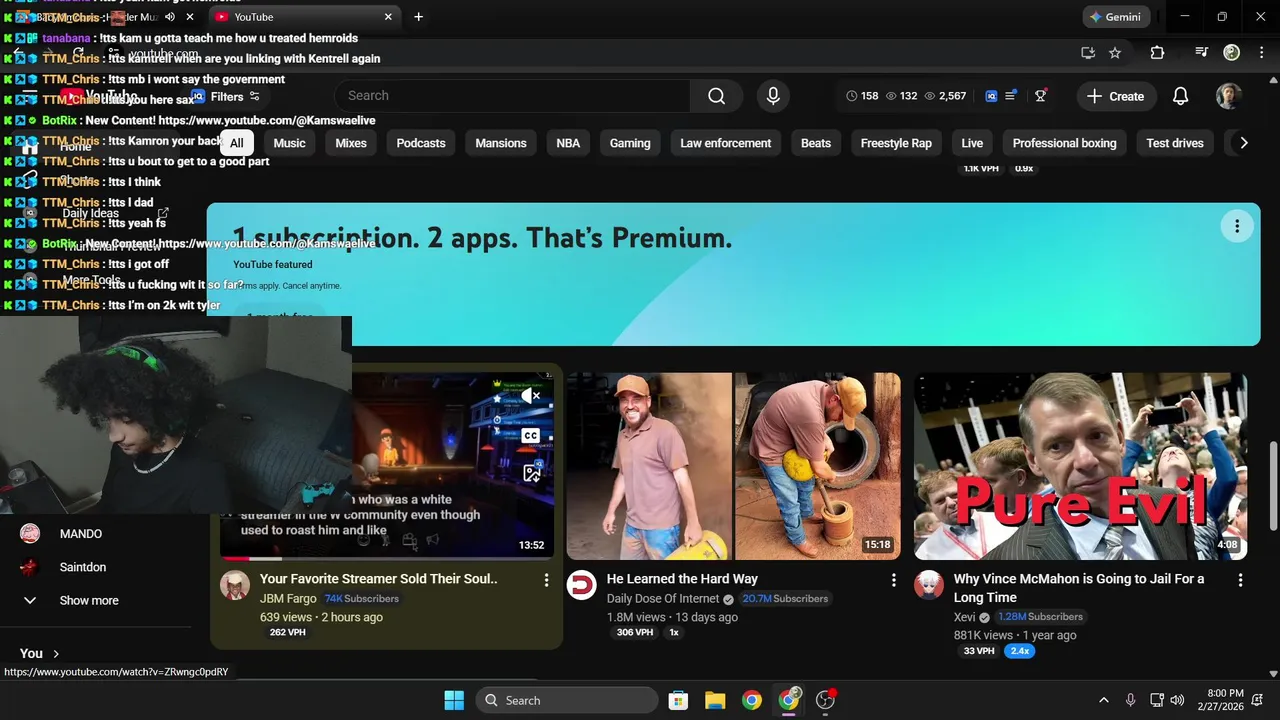The height and width of the screenshot is (720, 1280).
Task: Select the Beats category chip
Action: tap(816, 143)
